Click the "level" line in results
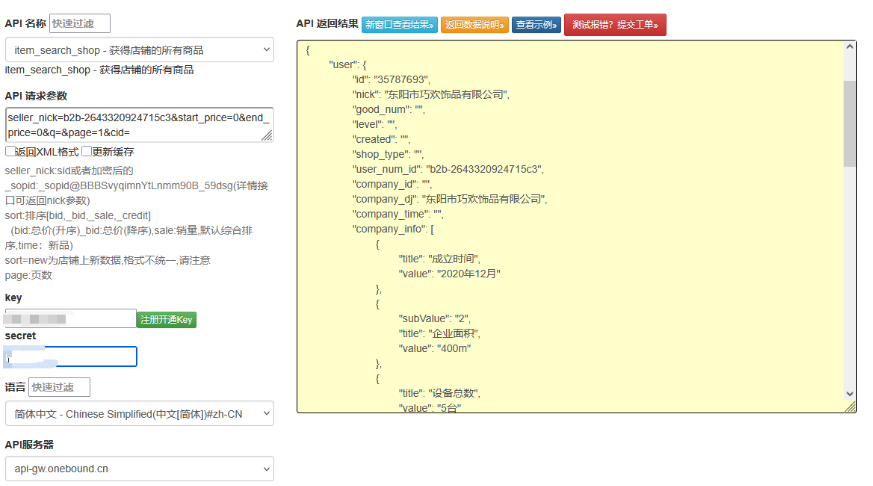Screen dimensions: 873x486 375,124
